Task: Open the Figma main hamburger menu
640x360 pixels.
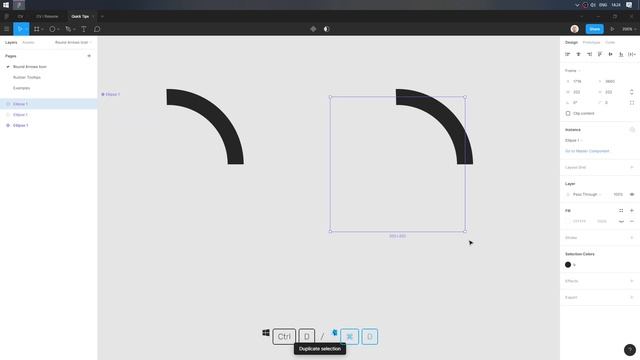Action: point(7,29)
